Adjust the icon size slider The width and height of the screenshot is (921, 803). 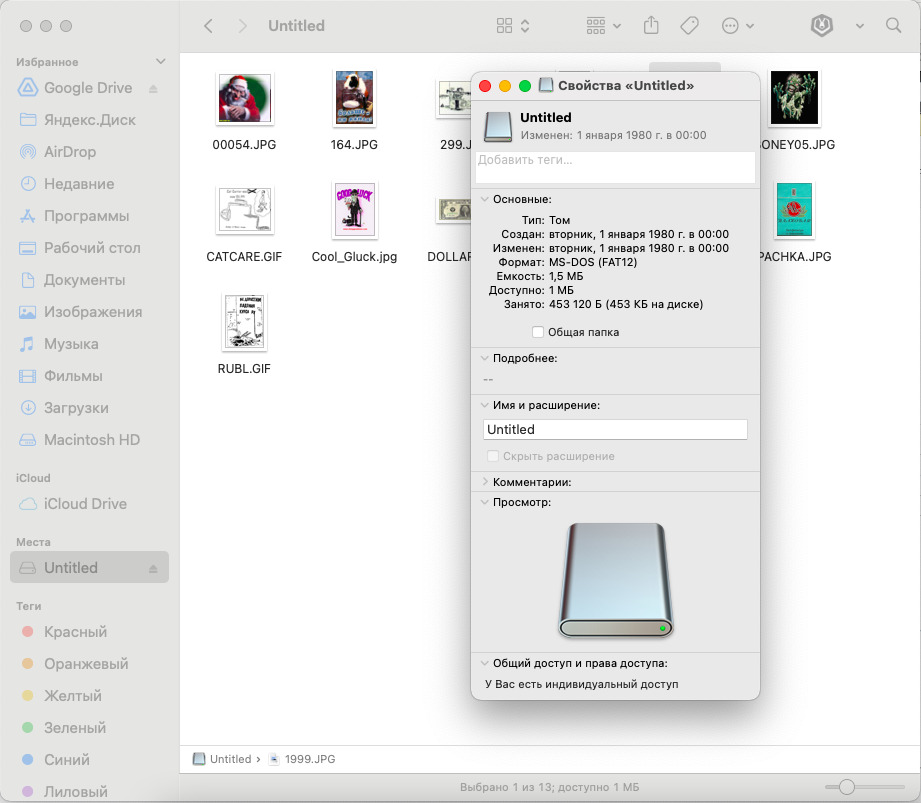(x=847, y=787)
